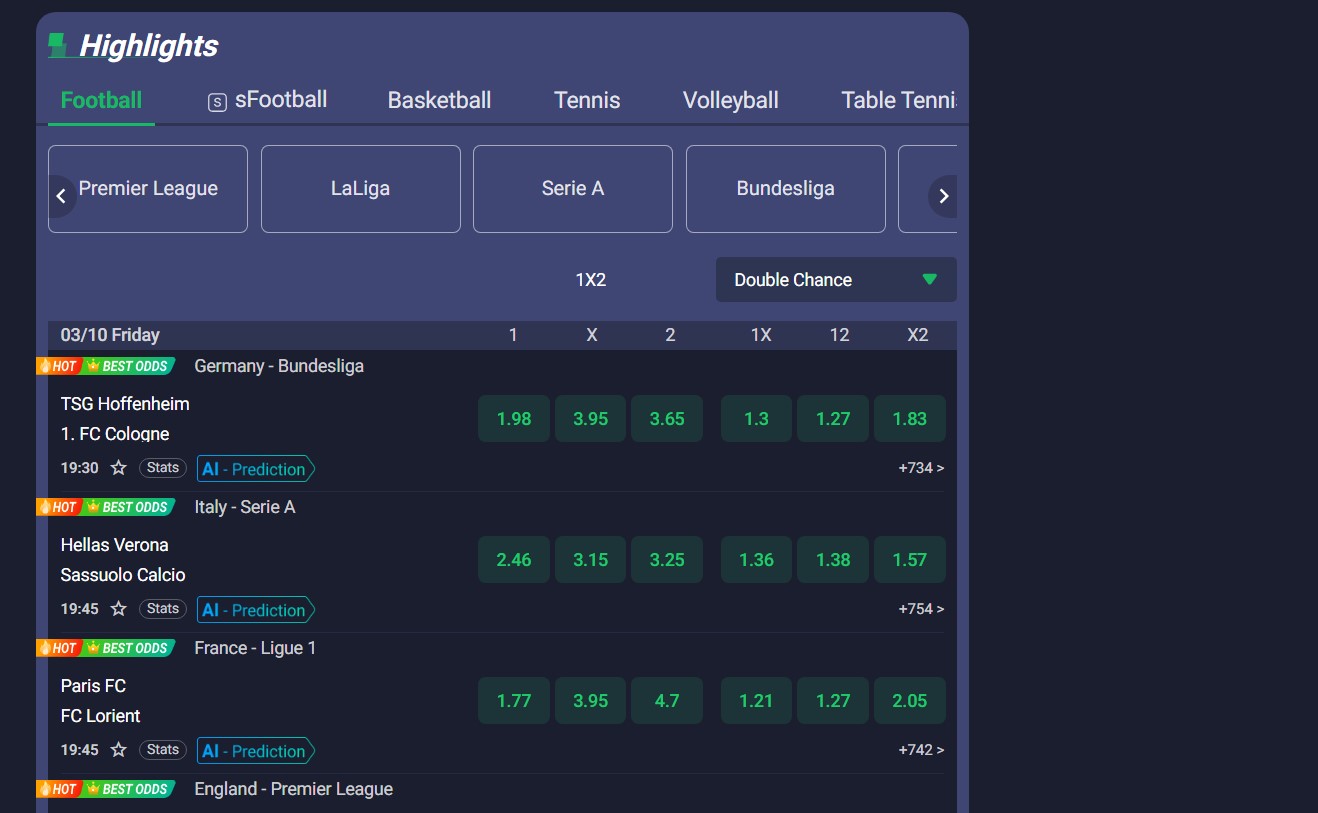Viewport: 1318px width, 813px height.
Task: Click the Highlights logo icon
Action: point(58,45)
